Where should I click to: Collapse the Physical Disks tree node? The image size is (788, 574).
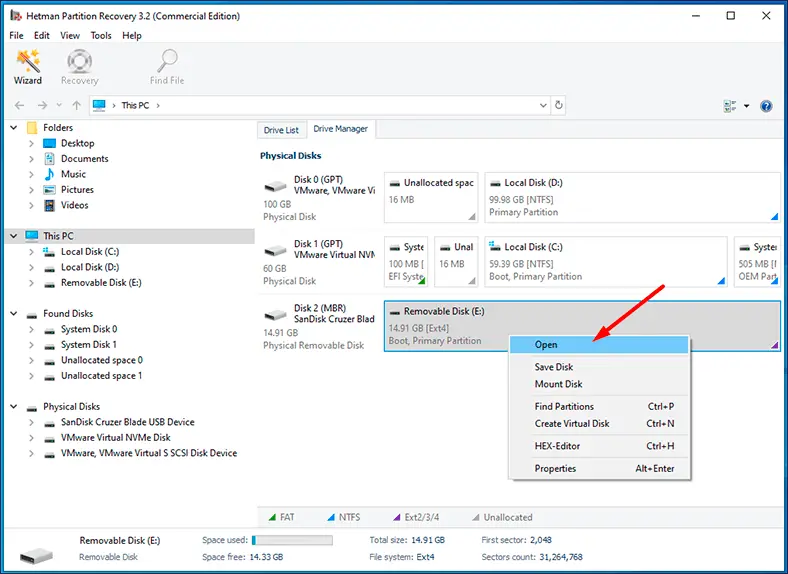click(x=14, y=407)
